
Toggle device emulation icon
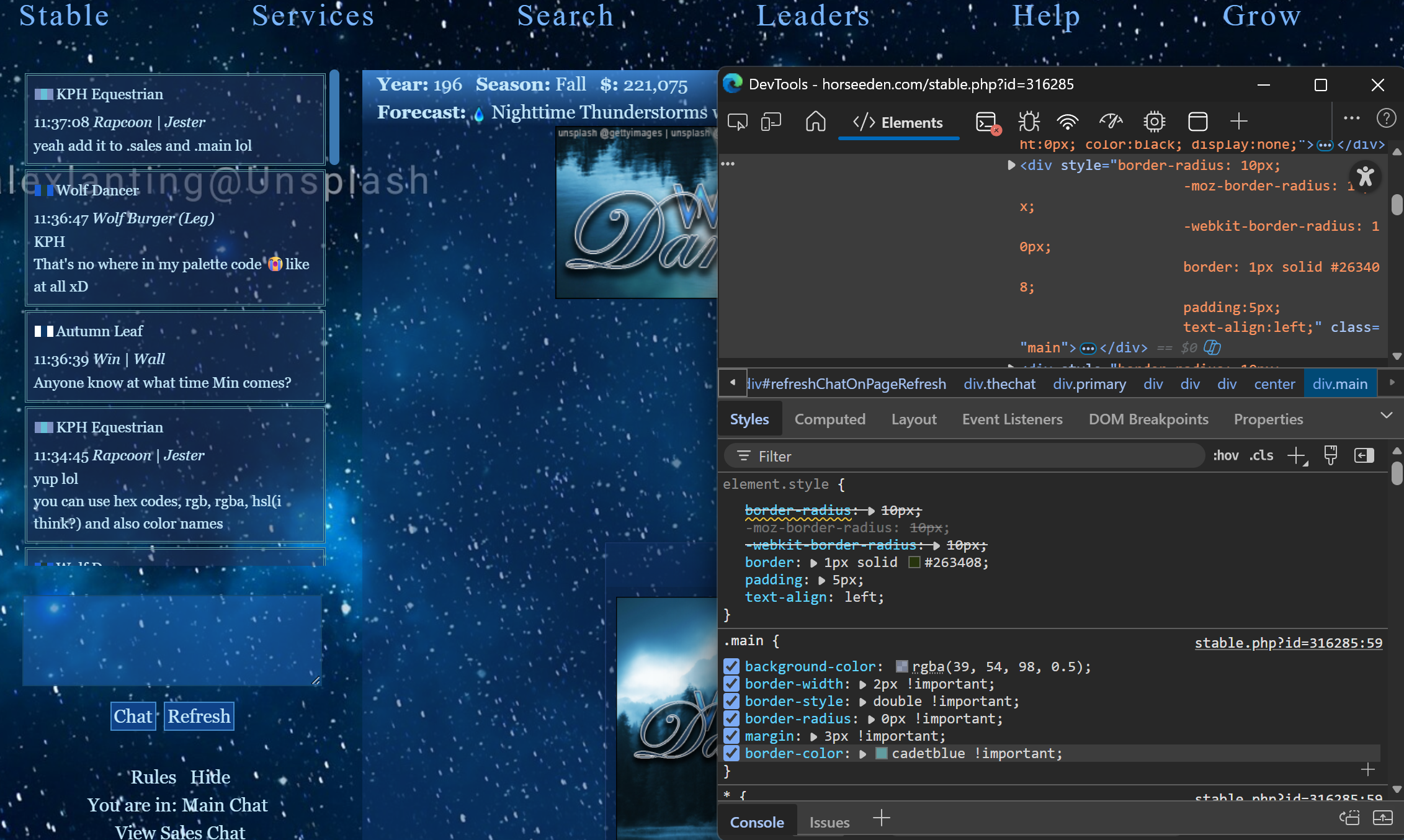771,122
